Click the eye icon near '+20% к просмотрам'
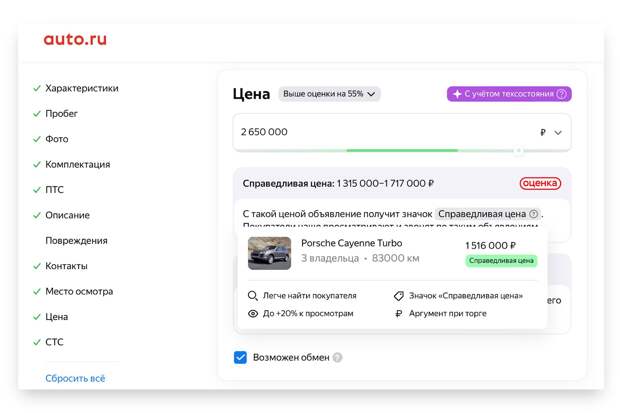This screenshot has height=413, width=620. pyautogui.click(x=253, y=314)
